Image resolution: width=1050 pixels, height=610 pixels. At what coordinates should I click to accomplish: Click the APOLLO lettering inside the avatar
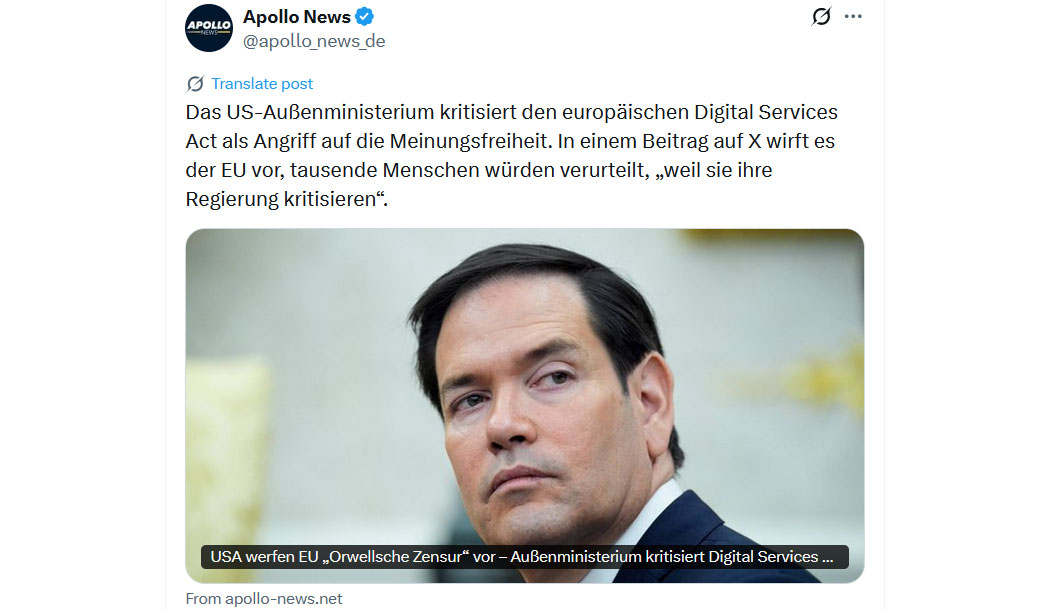coord(209,25)
